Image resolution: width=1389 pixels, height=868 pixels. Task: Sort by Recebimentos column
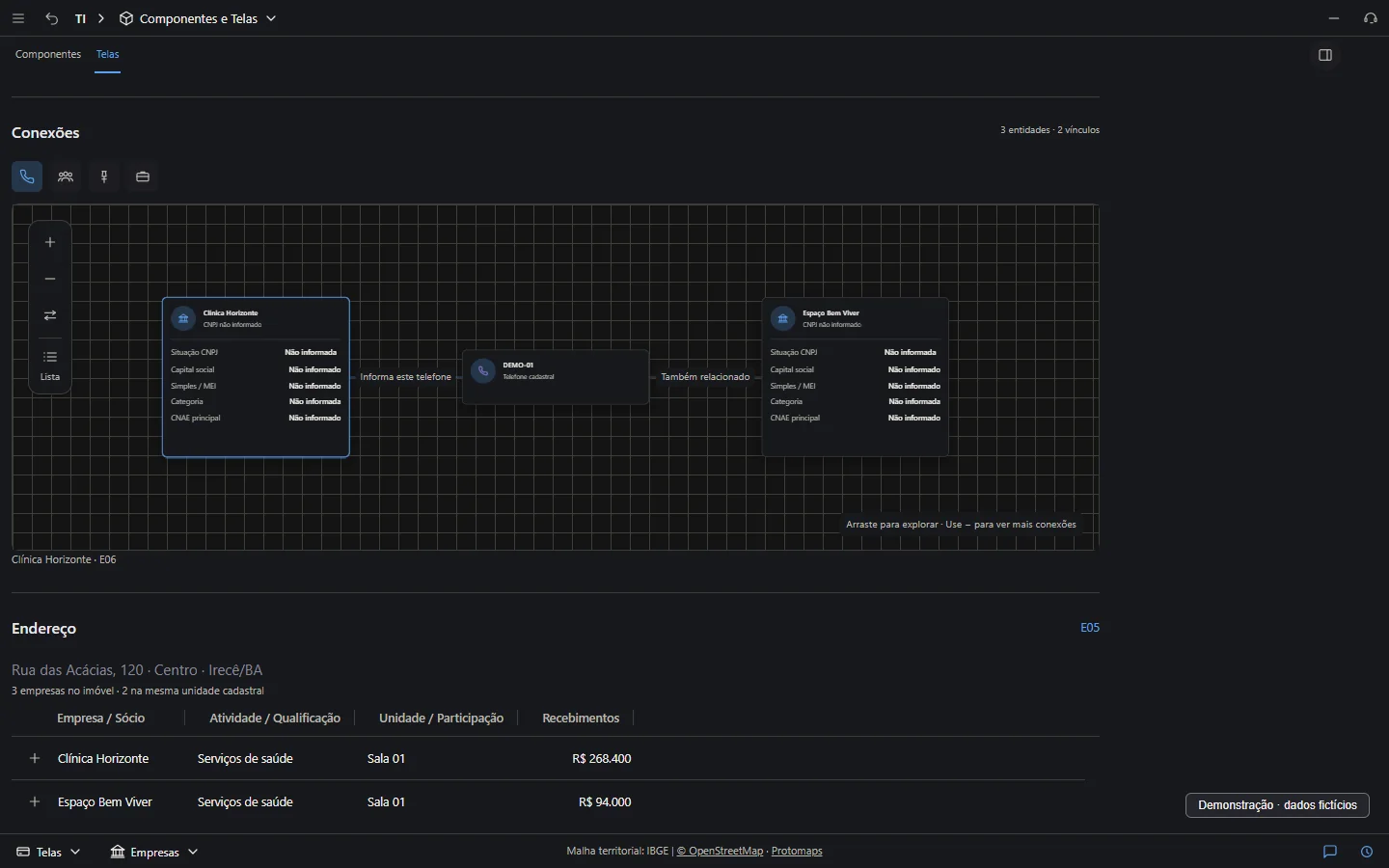tap(581, 719)
